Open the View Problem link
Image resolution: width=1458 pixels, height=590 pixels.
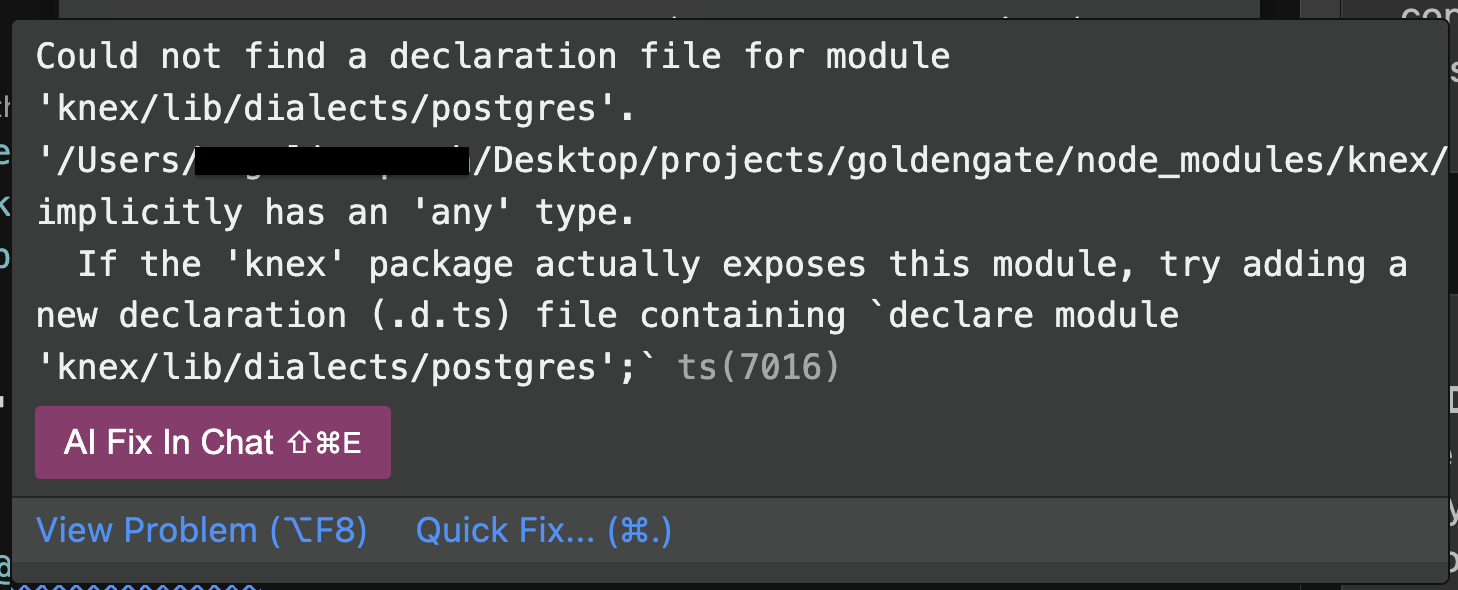tap(202, 531)
